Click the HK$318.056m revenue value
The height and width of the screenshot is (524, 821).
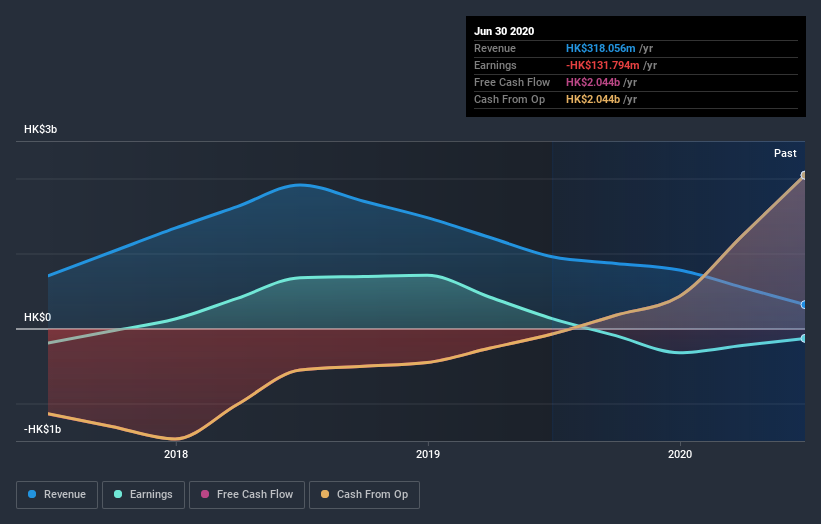coord(601,48)
